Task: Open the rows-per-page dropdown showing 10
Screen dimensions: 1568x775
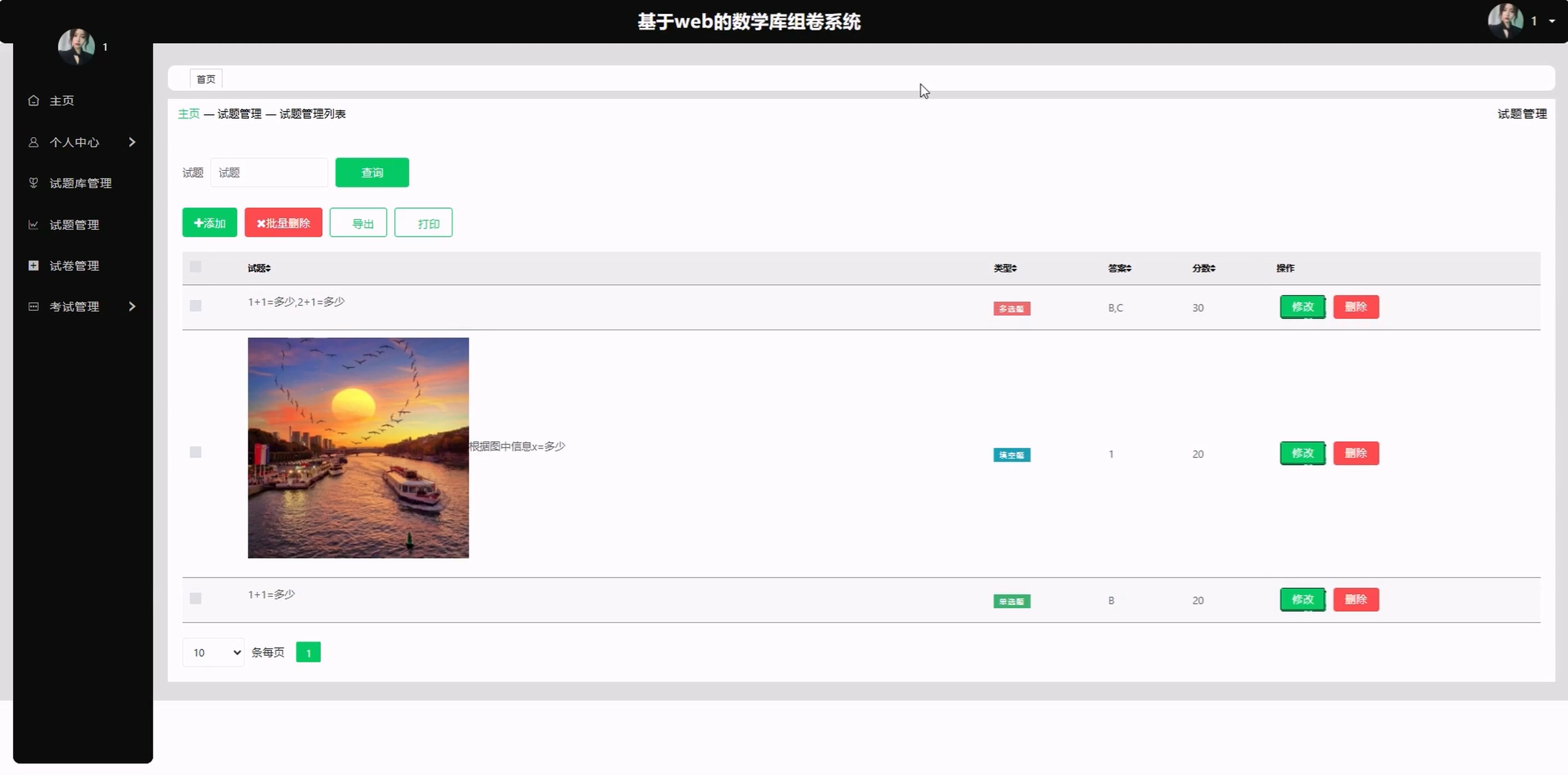Action: tap(213, 652)
